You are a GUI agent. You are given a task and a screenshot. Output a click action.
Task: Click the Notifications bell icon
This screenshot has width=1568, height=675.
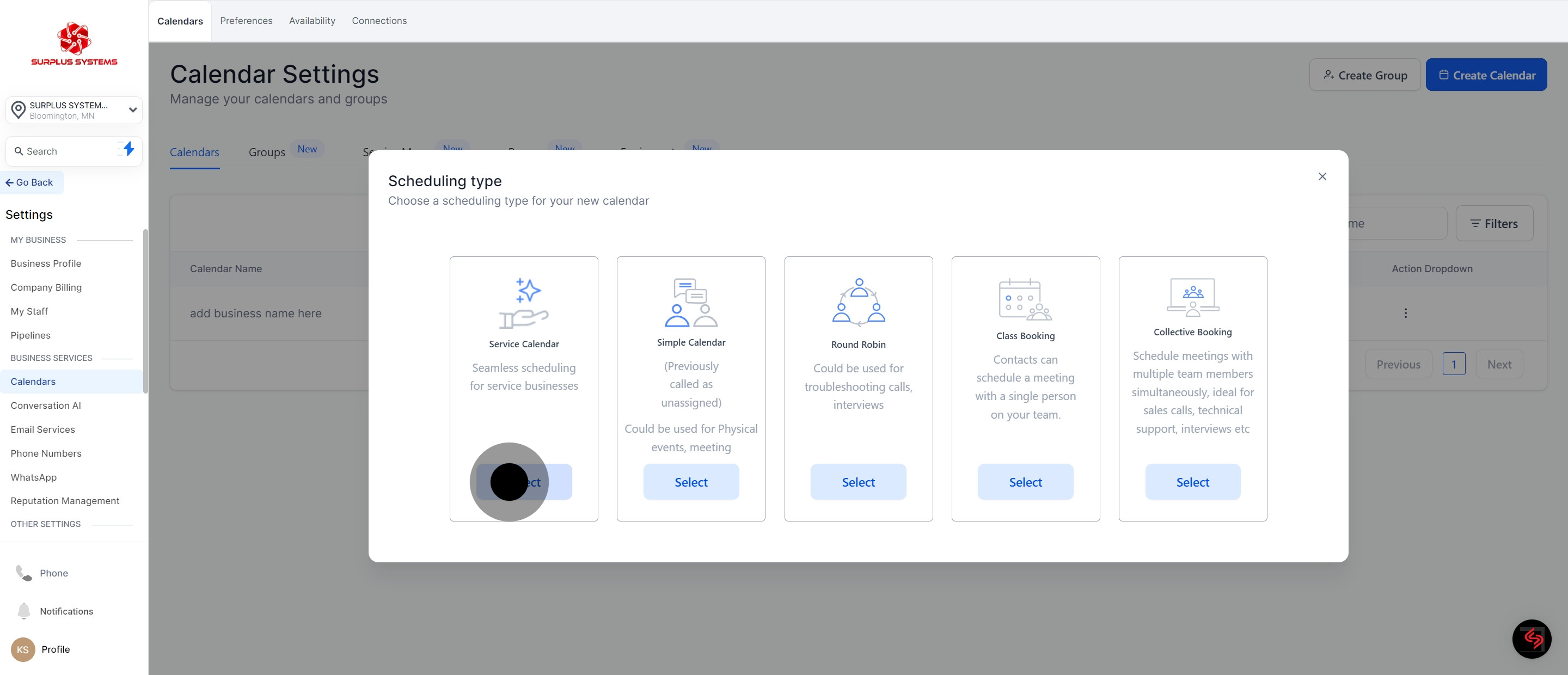point(24,610)
